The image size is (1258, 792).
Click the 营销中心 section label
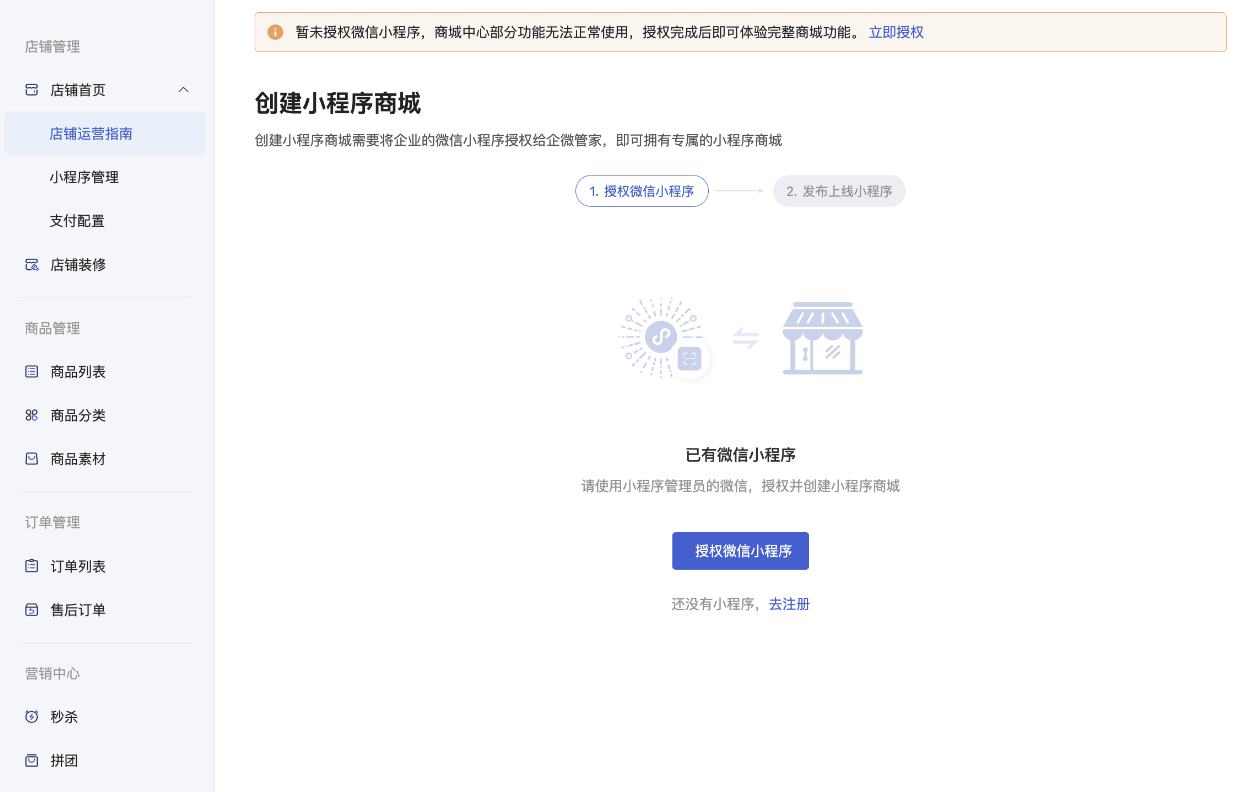52,674
